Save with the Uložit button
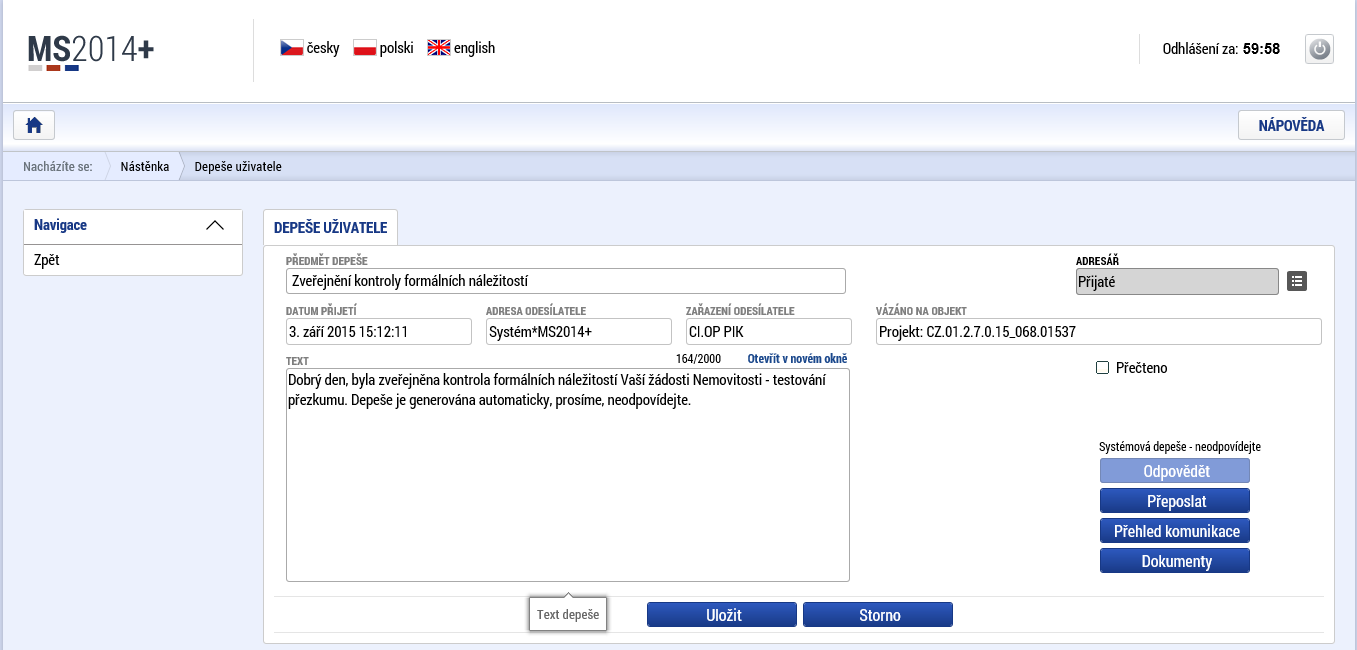This screenshot has height=650, width=1357. [722, 615]
